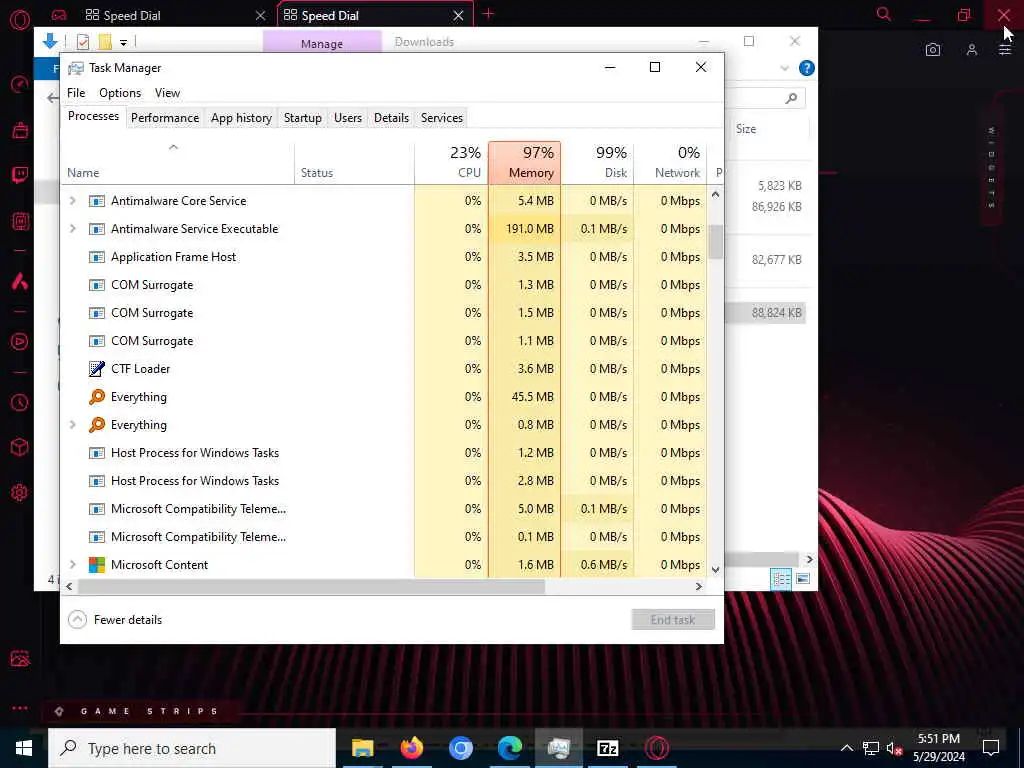Image resolution: width=1024 pixels, height=768 pixels.
Task: Sort processes by Network column
Action: (671, 163)
